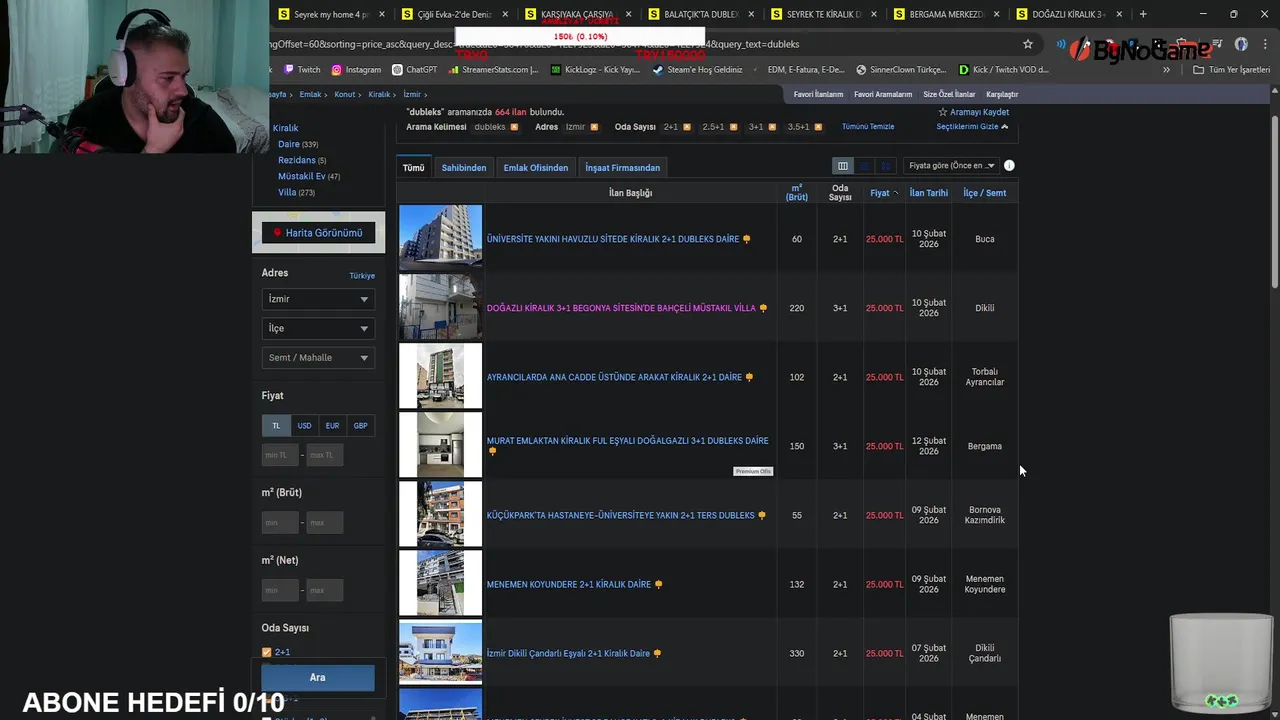Screen dimensions: 1280x720
Task: Click Tümünü Temizle to clear filters
Action: point(868,127)
